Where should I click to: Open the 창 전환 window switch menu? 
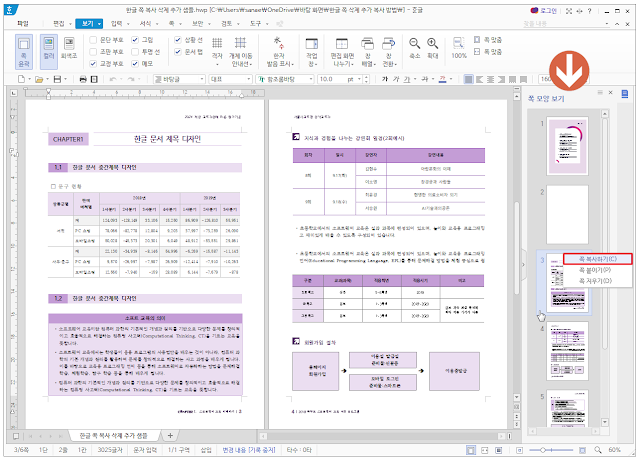(x=389, y=51)
